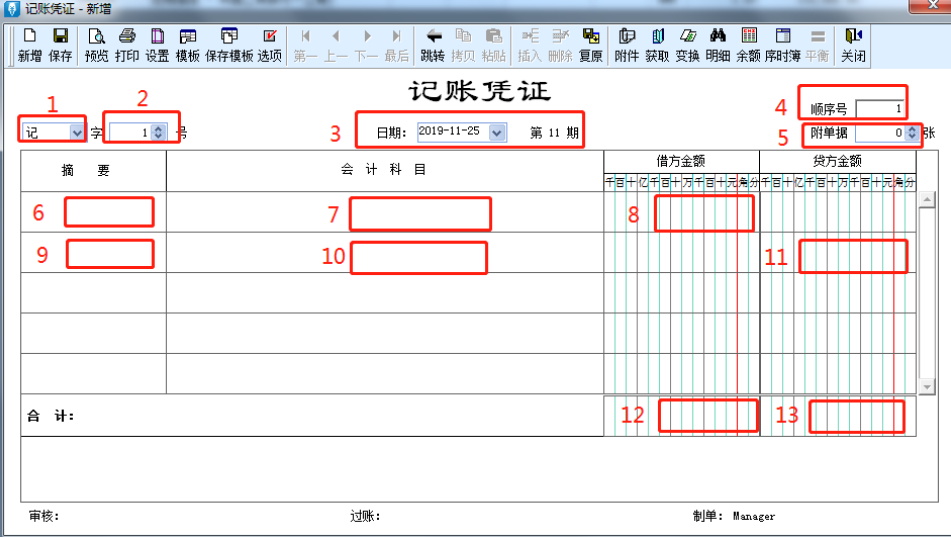Viewport: 951px width, 537px height.
Task: Open 余额 balance view
Action: point(748,45)
